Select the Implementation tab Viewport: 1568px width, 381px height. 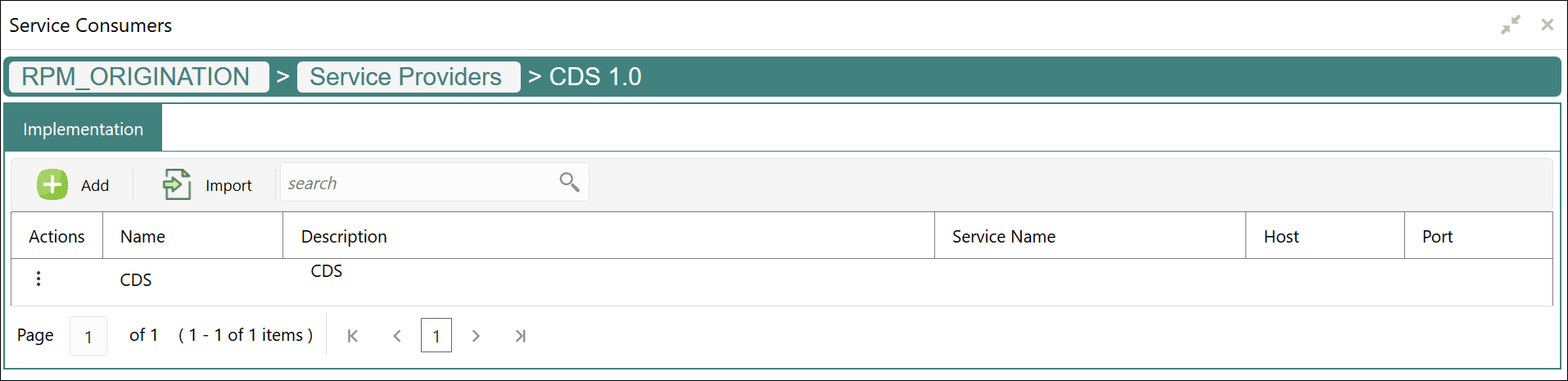click(x=83, y=129)
